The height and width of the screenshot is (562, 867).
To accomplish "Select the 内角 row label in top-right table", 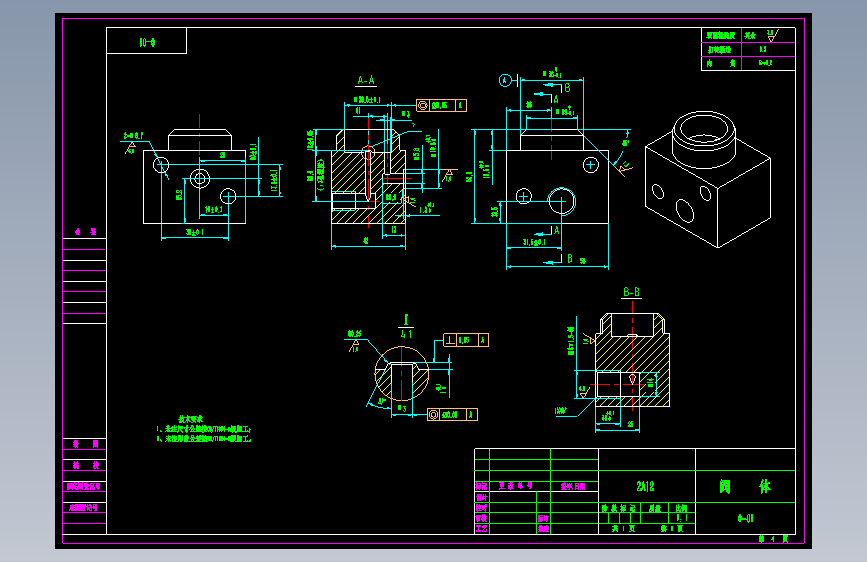I will point(721,63).
